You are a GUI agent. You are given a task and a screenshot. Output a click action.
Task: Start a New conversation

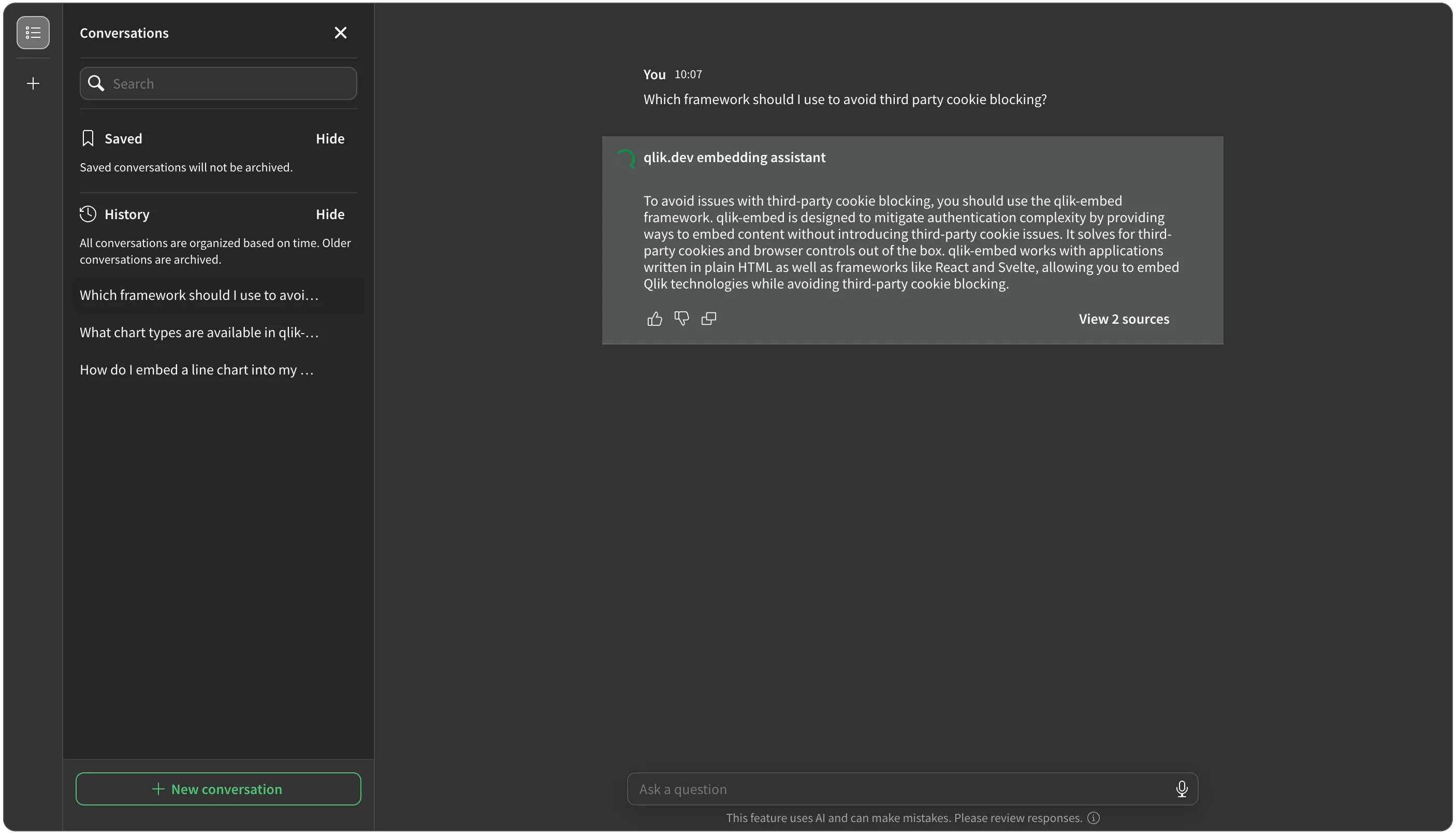tap(218, 788)
